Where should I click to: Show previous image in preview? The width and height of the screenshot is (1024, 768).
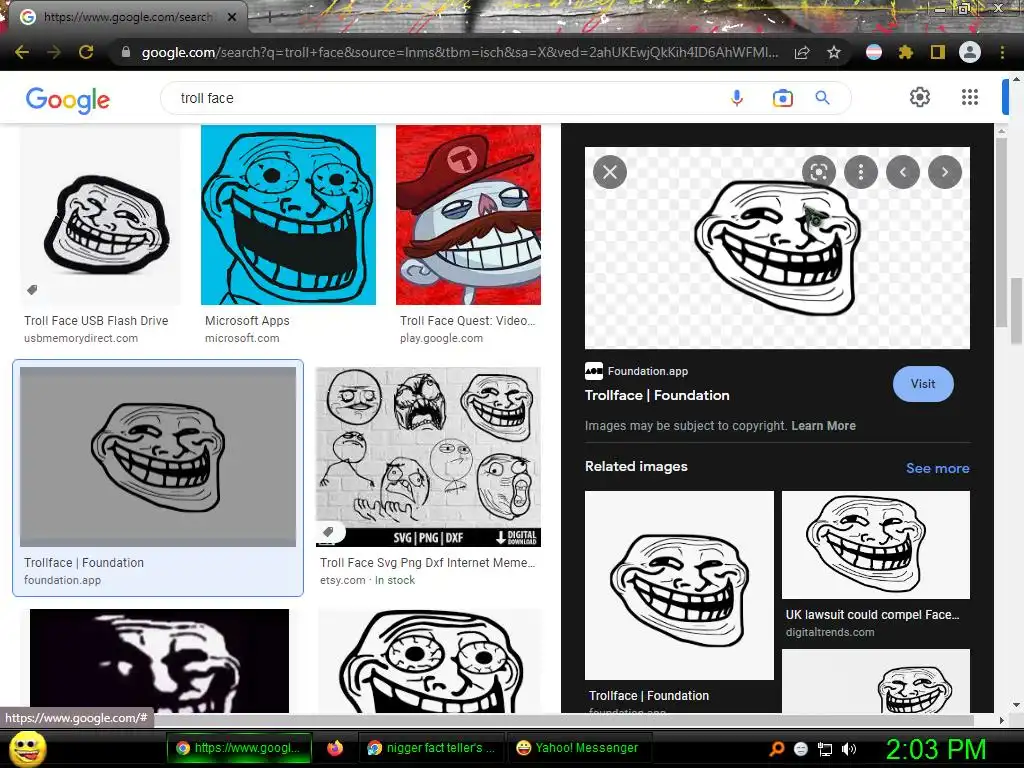tap(903, 172)
